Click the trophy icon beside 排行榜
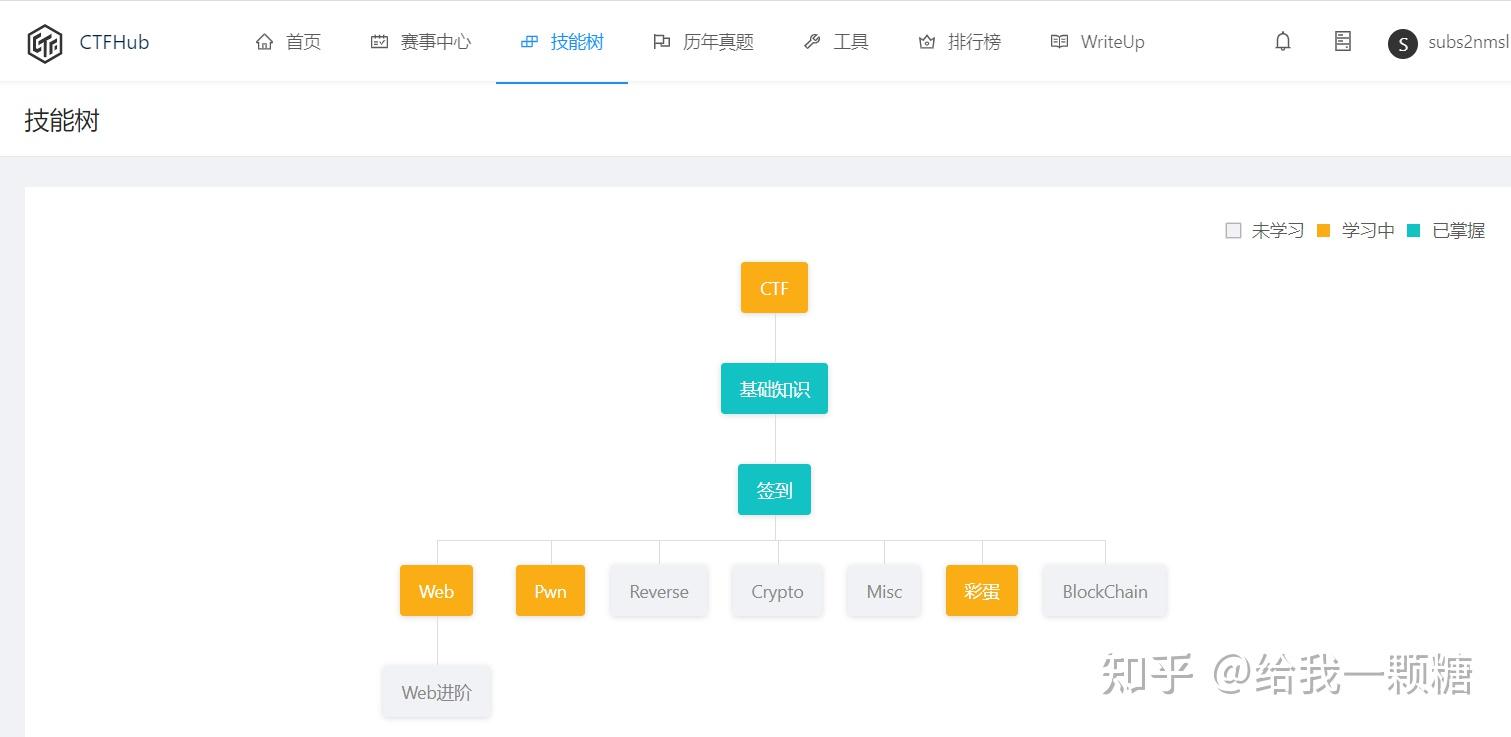Image resolution: width=1511 pixels, height=737 pixels. point(927,41)
